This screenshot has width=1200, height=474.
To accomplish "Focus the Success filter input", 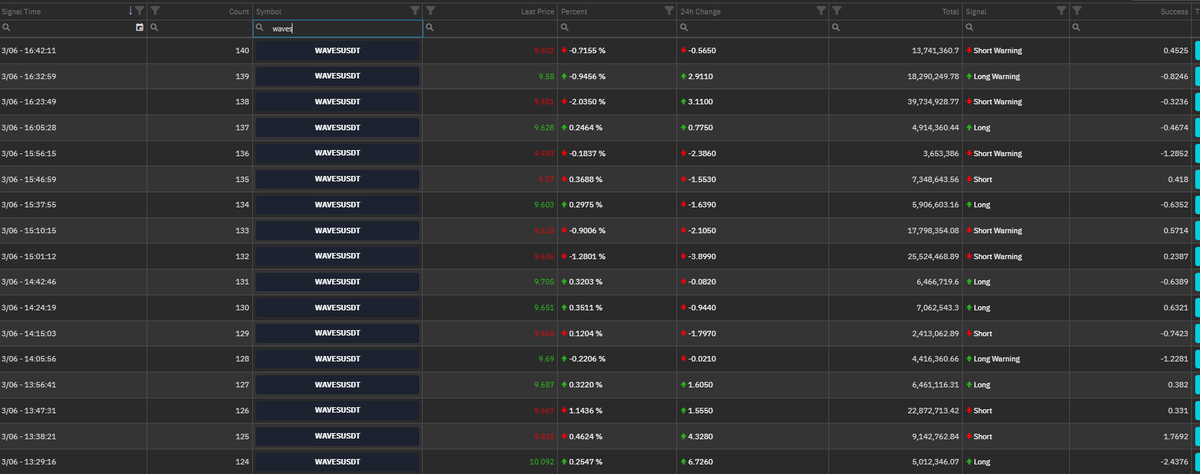I will coord(1130,28).
